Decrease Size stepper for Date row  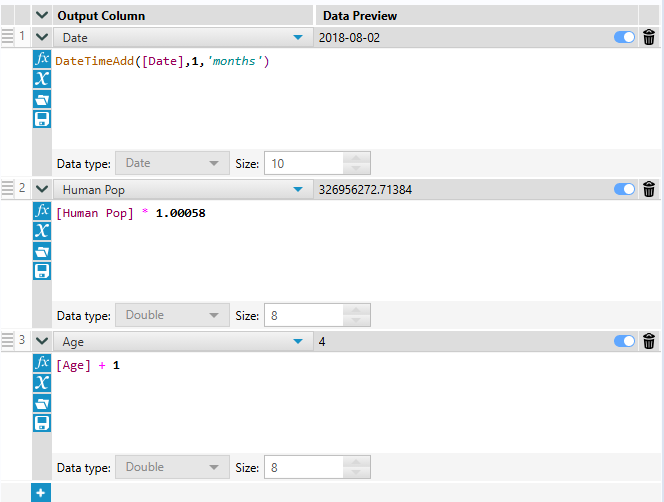point(356,169)
